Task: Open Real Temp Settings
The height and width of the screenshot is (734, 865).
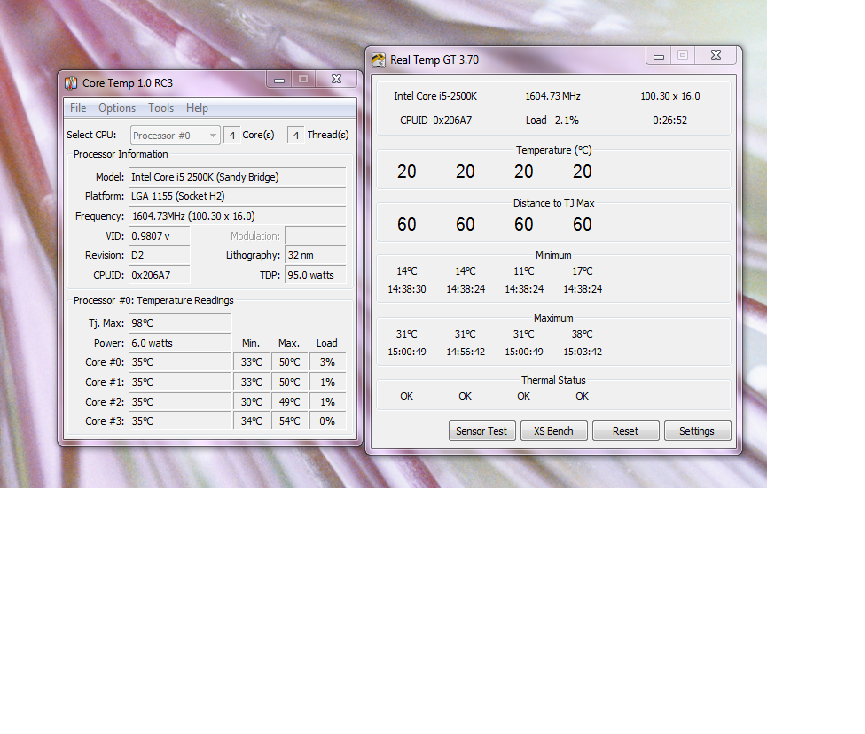Action: click(x=697, y=431)
